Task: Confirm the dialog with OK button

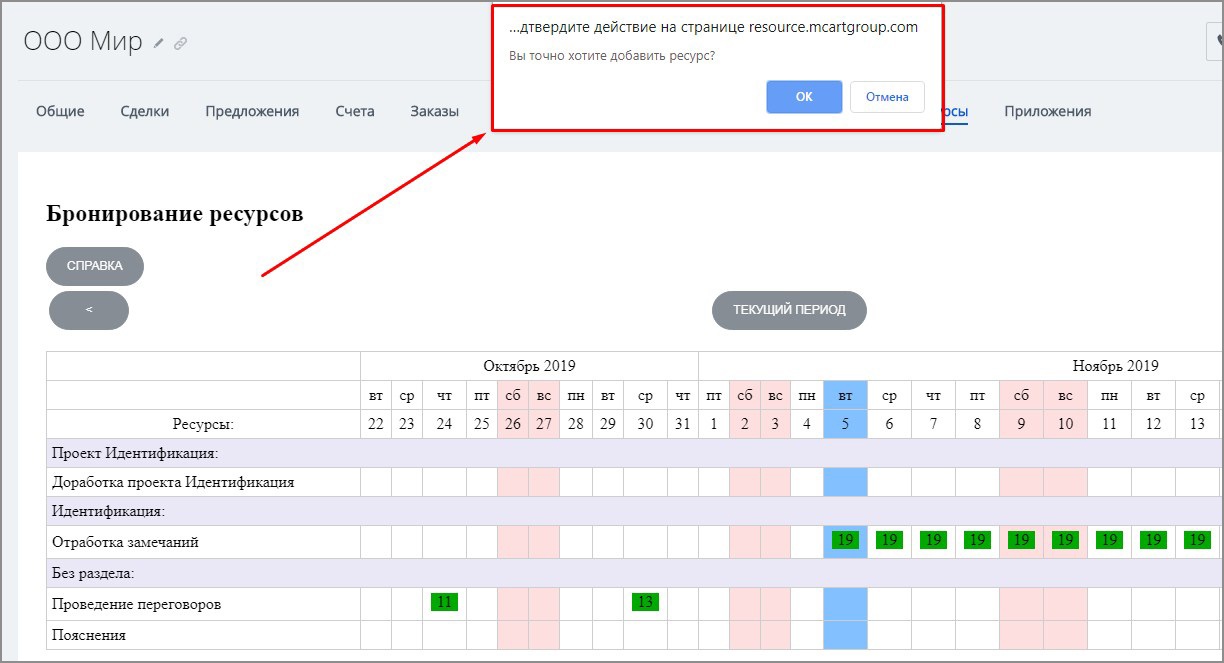Action: pos(804,97)
